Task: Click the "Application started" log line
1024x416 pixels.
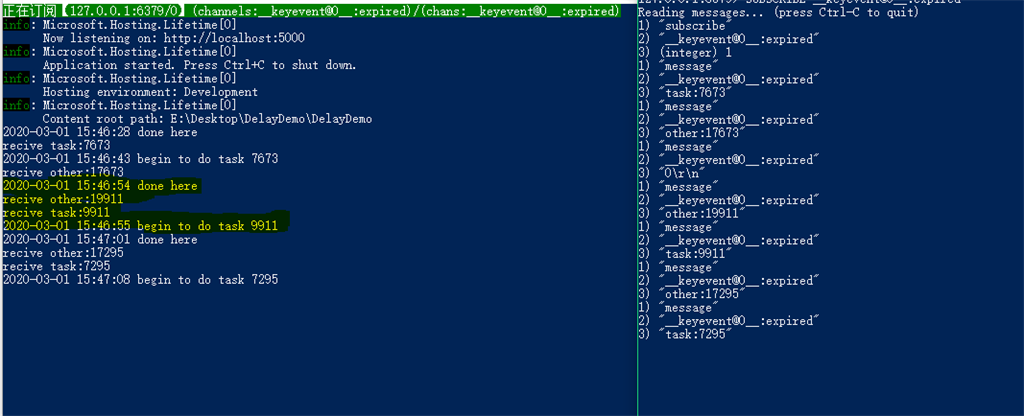Action: pyautogui.click(x=199, y=65)
